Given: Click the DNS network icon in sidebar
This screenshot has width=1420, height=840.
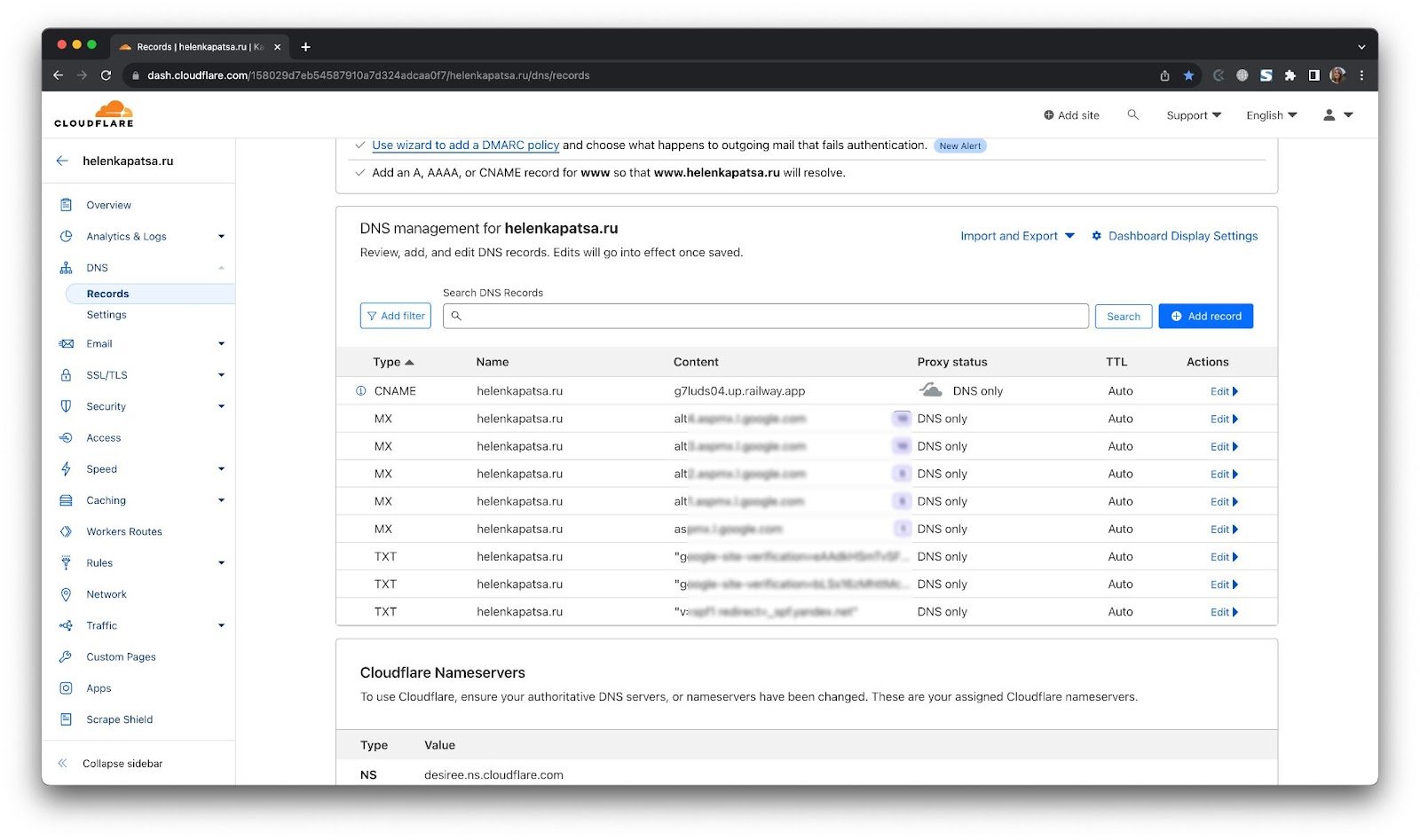Looking at the screenshot, I should [x=66, y=268].
